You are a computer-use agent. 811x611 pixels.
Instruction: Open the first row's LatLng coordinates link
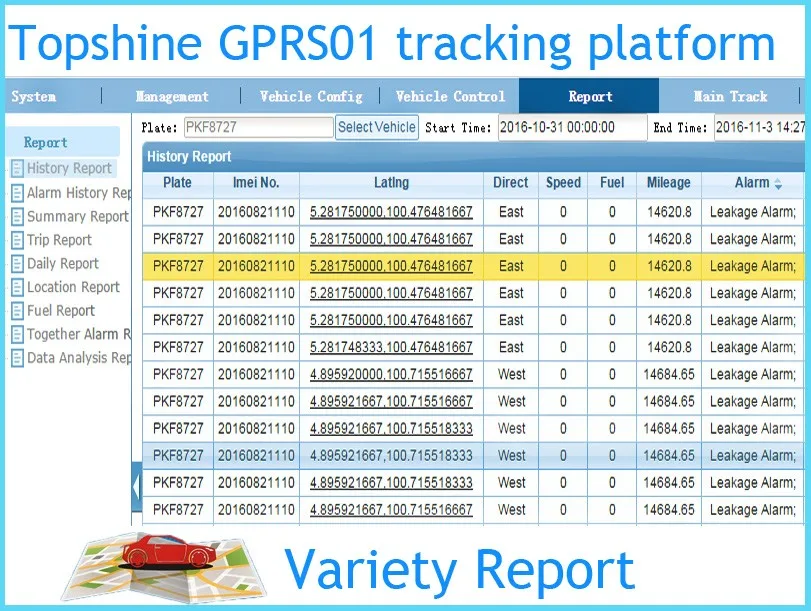[391, 212]
